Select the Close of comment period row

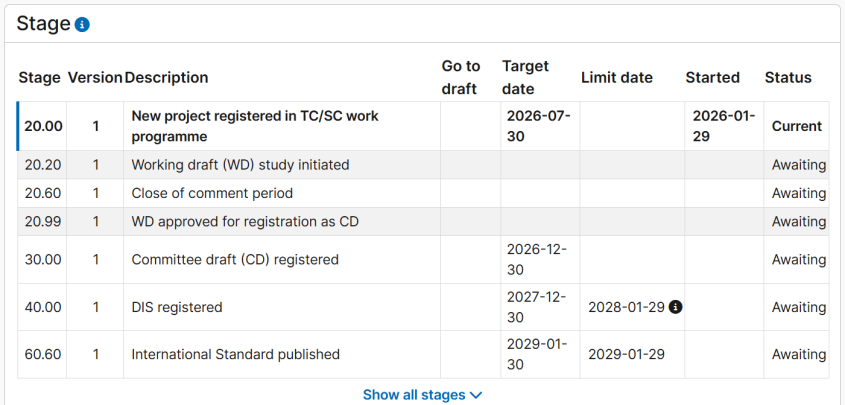click(x=212, y=193)
